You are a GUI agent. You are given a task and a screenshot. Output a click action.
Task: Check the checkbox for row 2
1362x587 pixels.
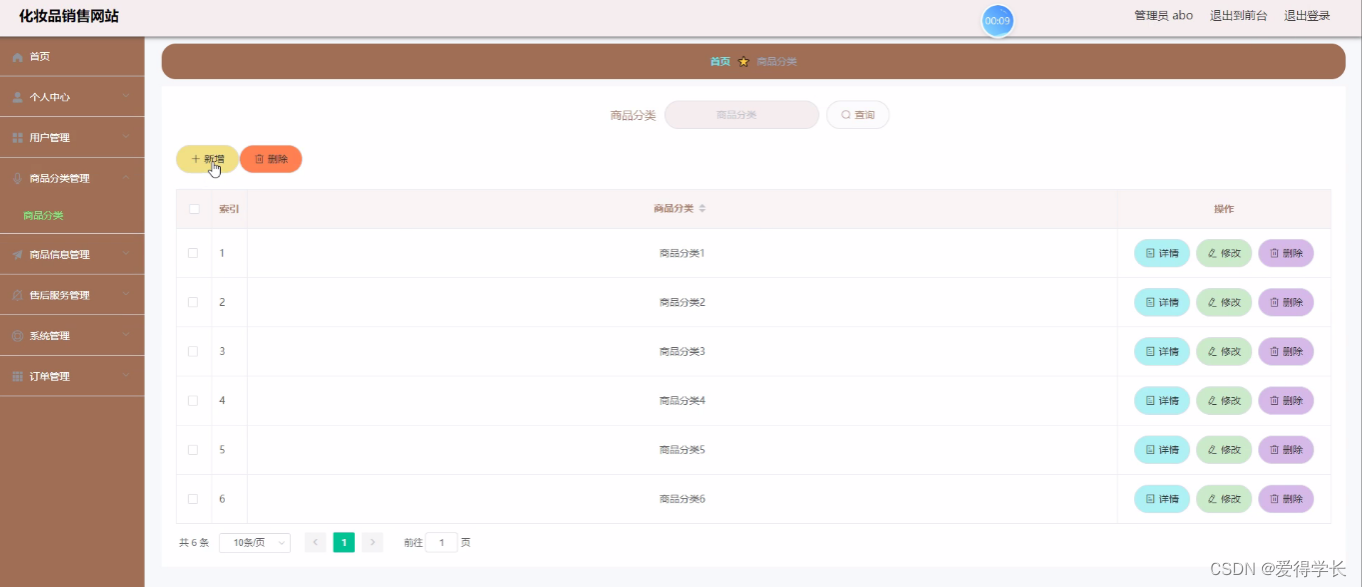[193, 302]
